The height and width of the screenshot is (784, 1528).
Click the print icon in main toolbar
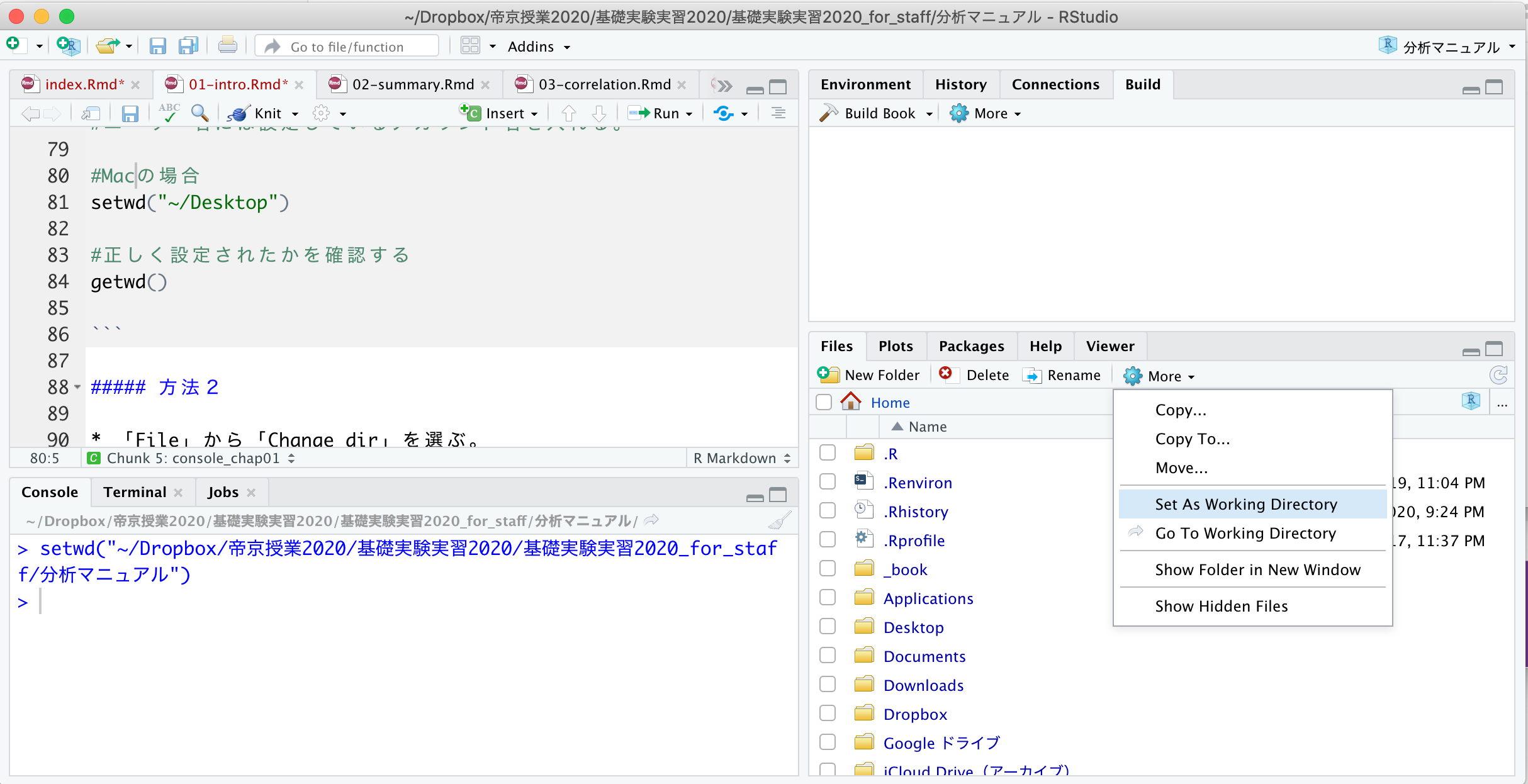pos(227,46)
